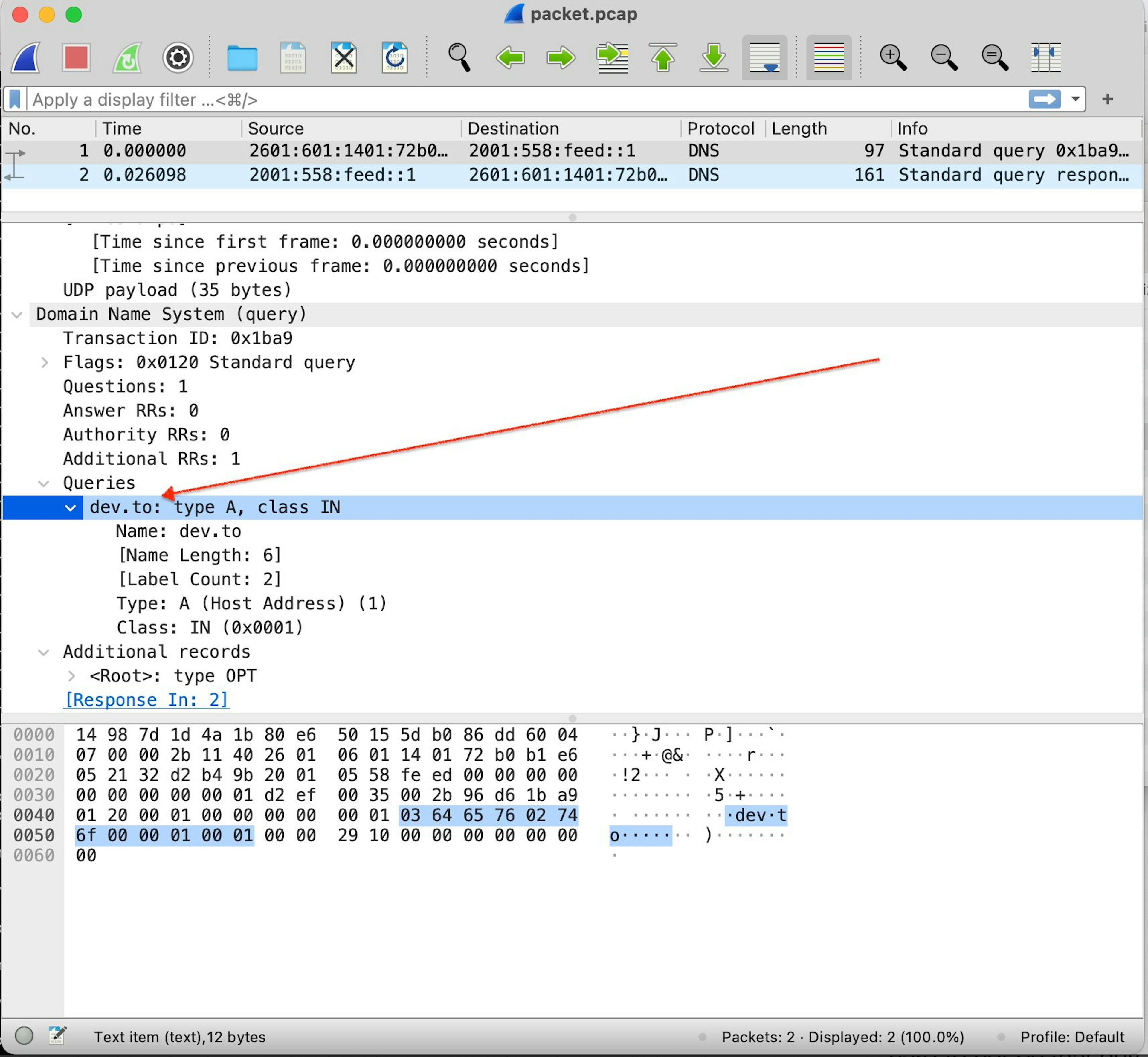Sort packets by No. column

point(48,129)
